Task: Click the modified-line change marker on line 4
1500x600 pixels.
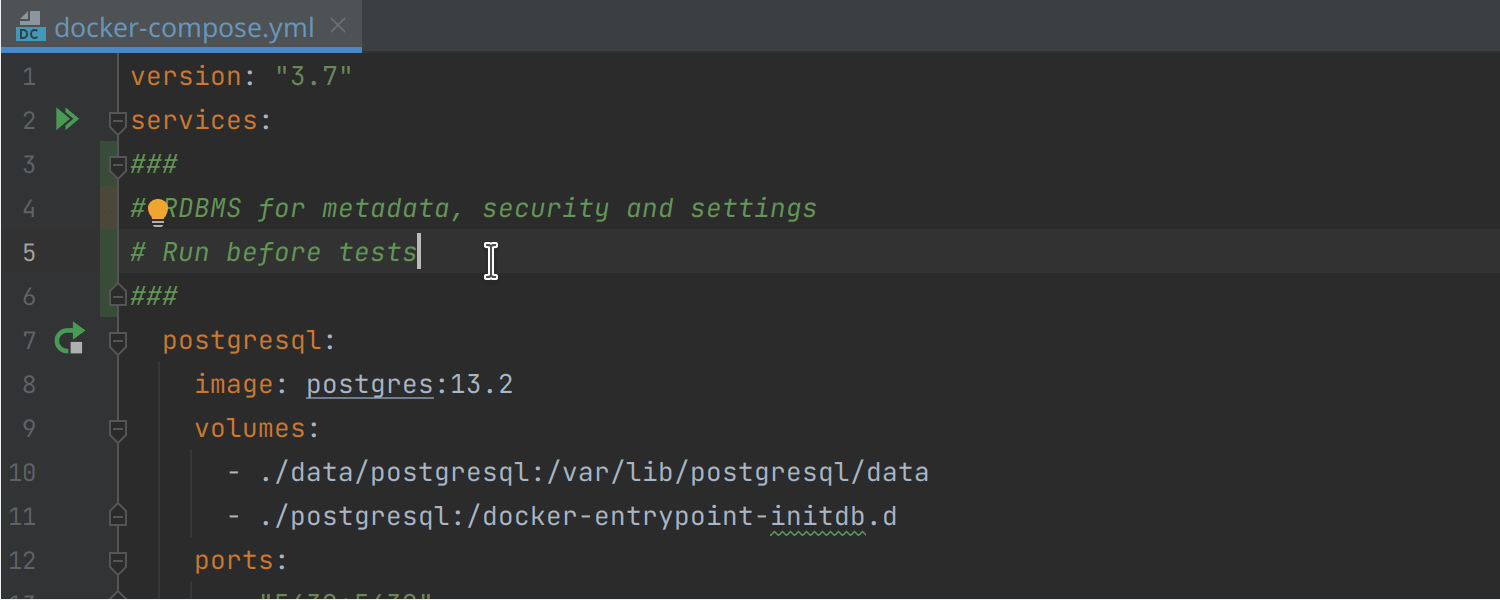Action: 108,209
